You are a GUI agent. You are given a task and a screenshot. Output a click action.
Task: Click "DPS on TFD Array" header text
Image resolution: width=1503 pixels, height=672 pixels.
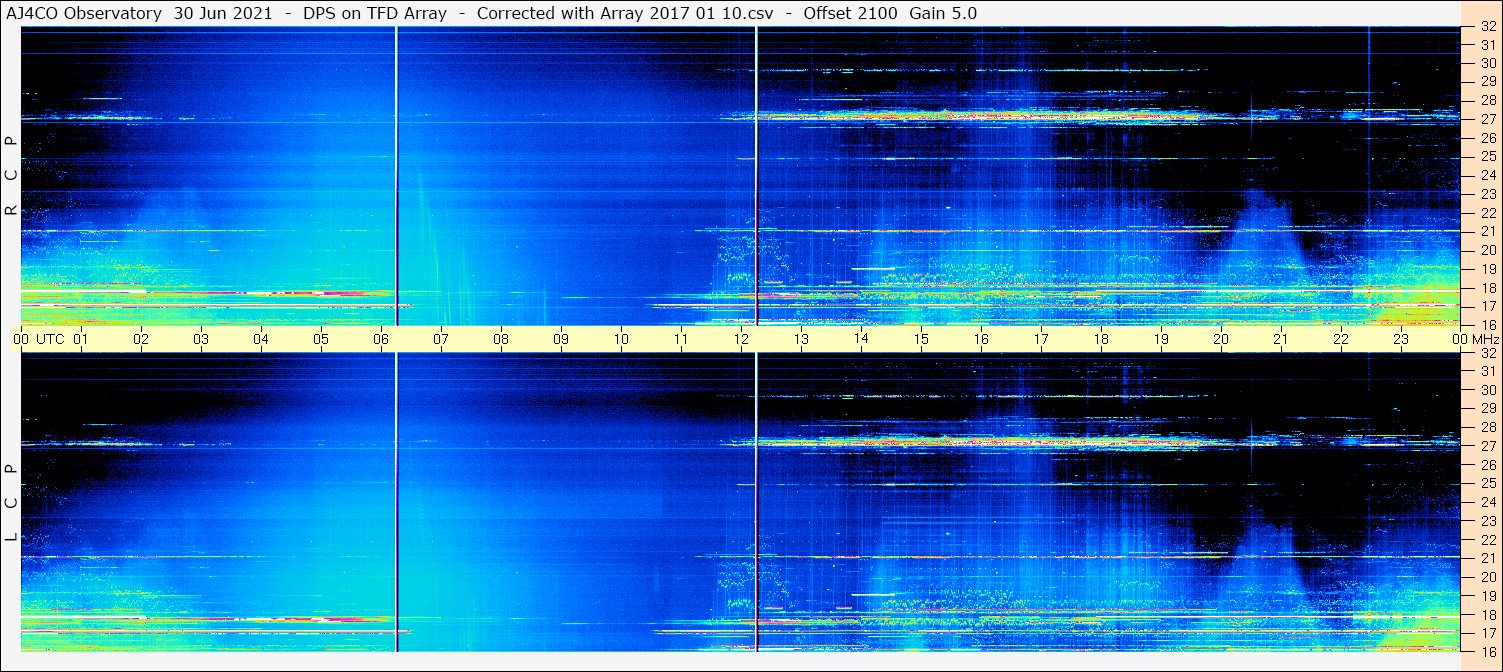[375, 14]
